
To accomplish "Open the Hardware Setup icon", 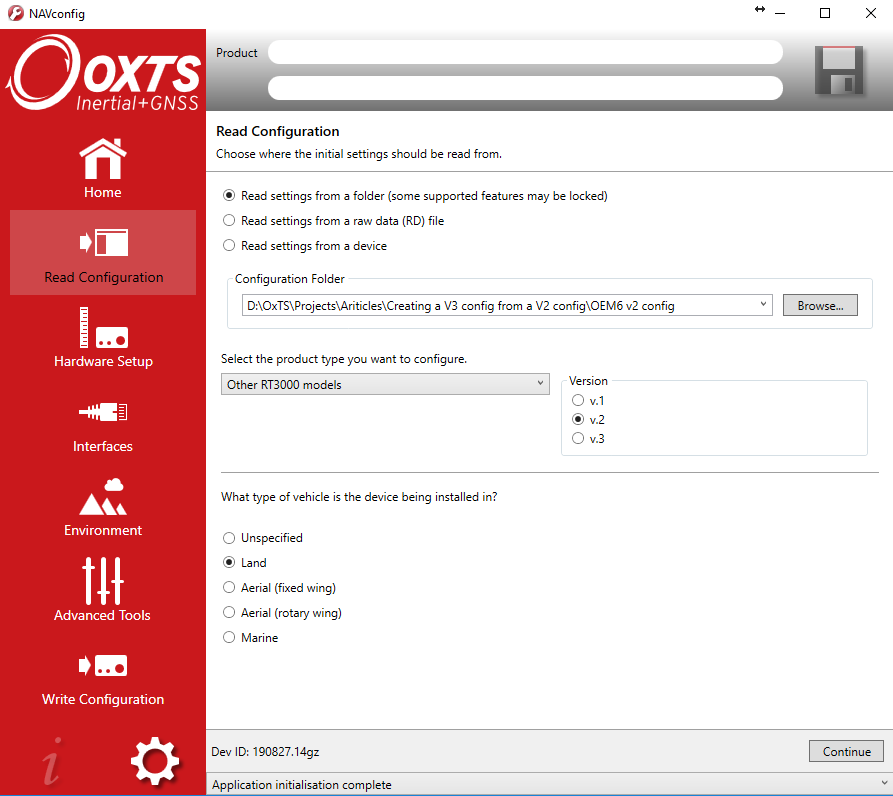I will click(104, 327).
